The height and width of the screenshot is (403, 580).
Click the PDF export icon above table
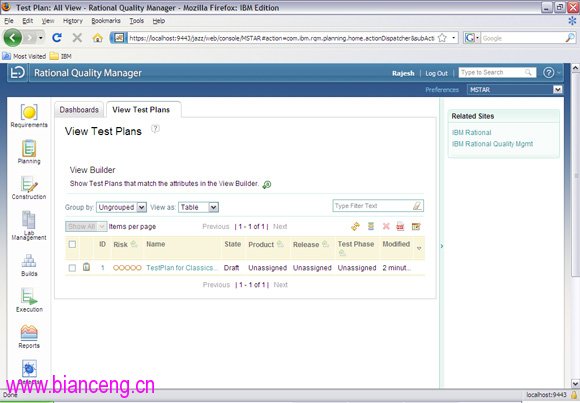coord(400,226)
